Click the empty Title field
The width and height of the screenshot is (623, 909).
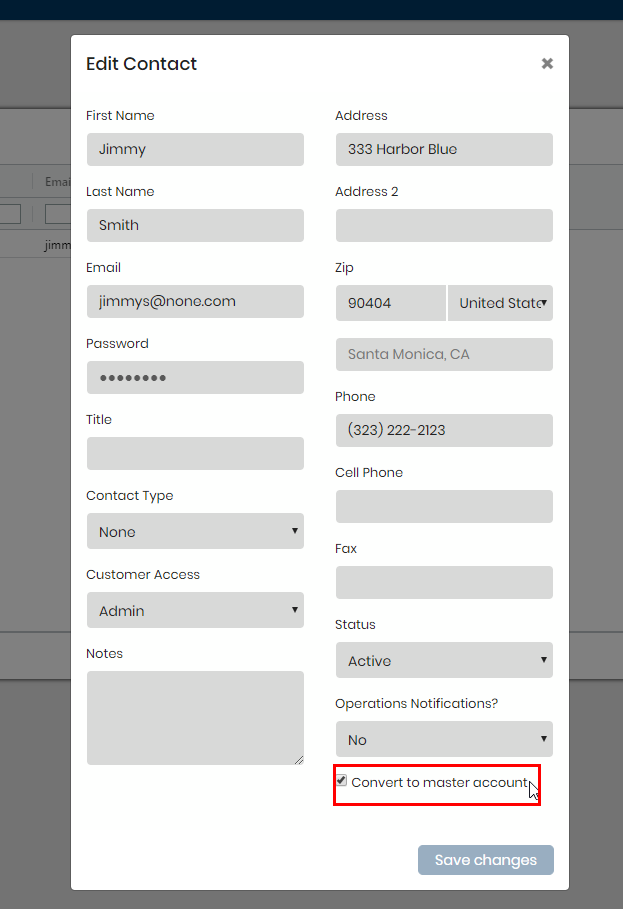point(195,453)
